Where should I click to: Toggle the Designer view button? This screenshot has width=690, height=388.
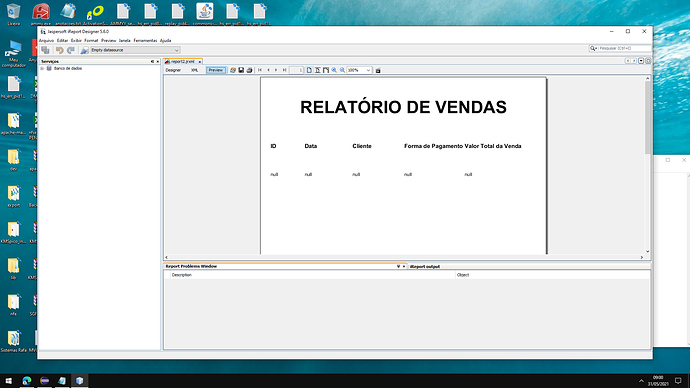(173, 70)
